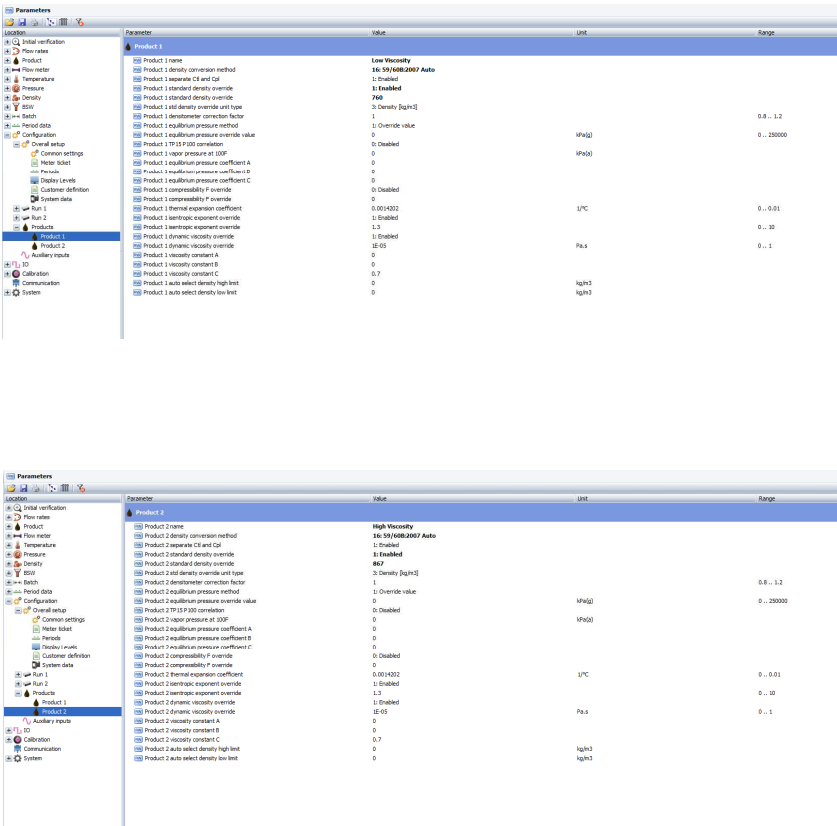Click Temperature thermometer icon in Product 1 window
The image size is (837, 826).
pos(16,79)
